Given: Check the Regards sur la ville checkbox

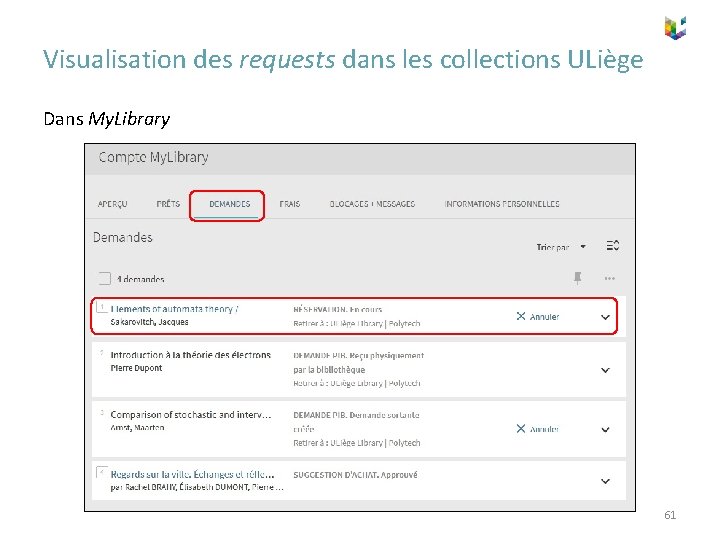Looking at the screenshot, I should (x=102, y=472).
